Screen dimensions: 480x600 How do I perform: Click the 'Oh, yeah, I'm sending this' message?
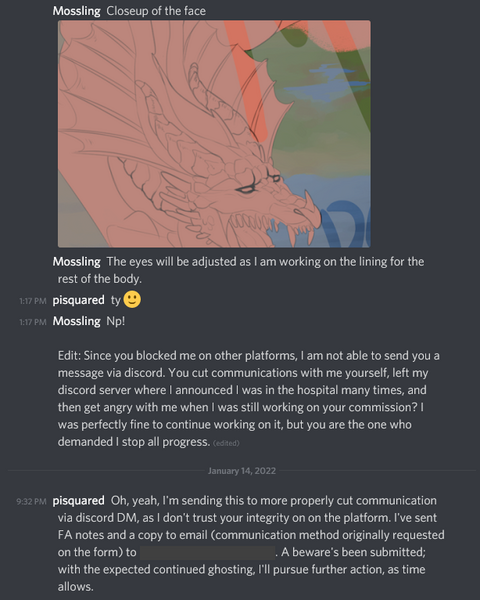251,543
